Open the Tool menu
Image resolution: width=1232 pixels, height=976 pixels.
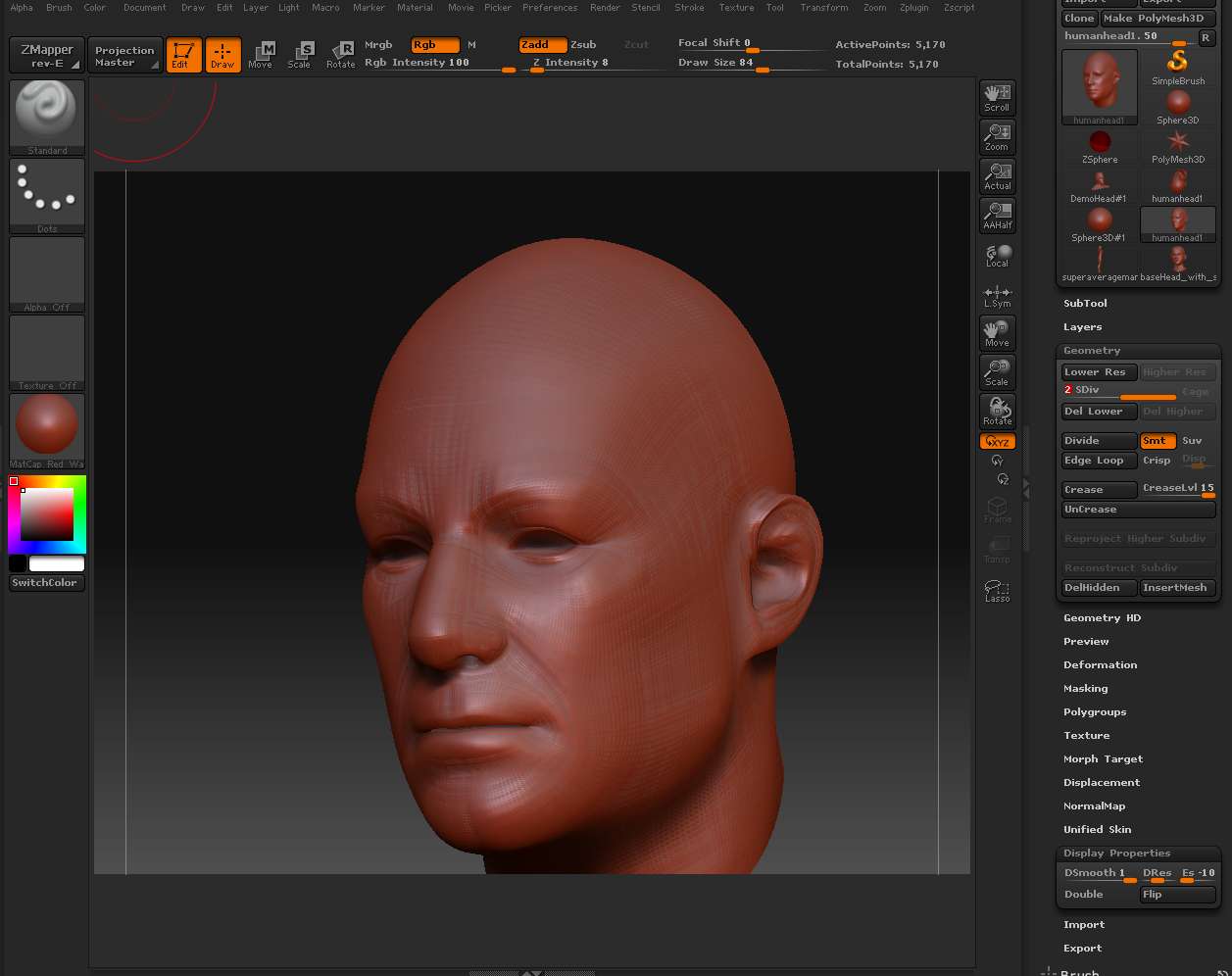click(775, 7)
